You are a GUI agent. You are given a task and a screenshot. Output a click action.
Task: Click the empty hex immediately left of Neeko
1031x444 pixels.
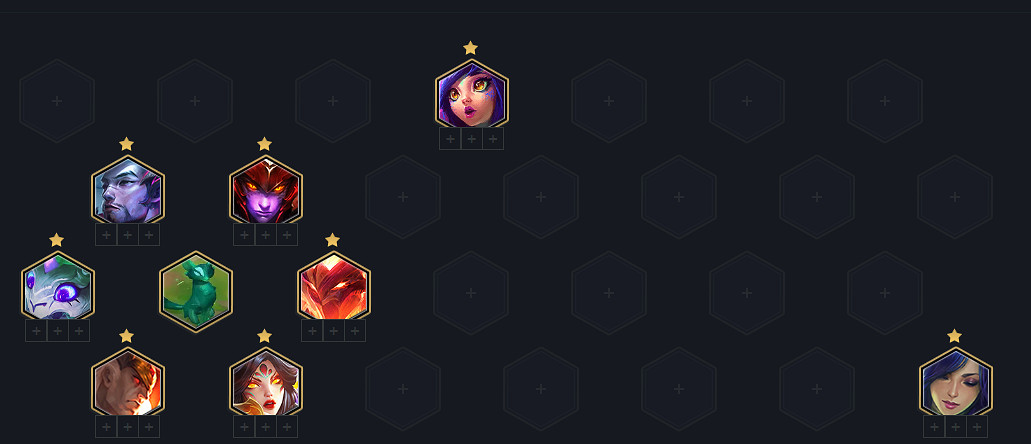click(333, 101)
